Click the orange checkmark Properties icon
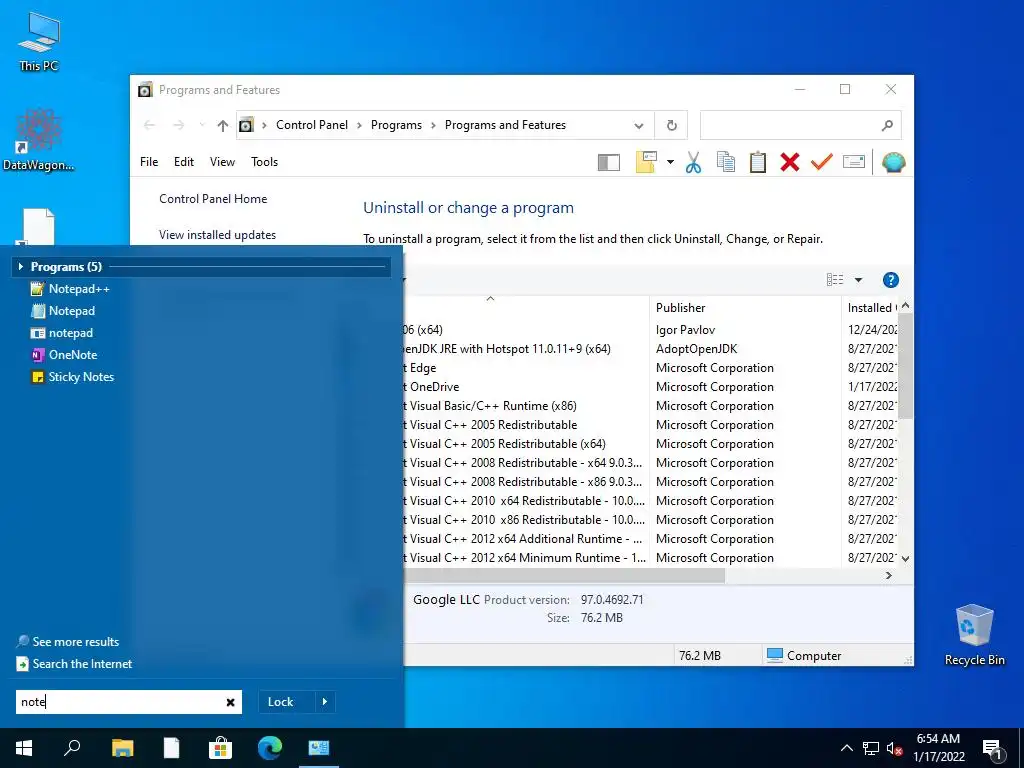The width and height of the screenshot is (1024, 768). 822,161
